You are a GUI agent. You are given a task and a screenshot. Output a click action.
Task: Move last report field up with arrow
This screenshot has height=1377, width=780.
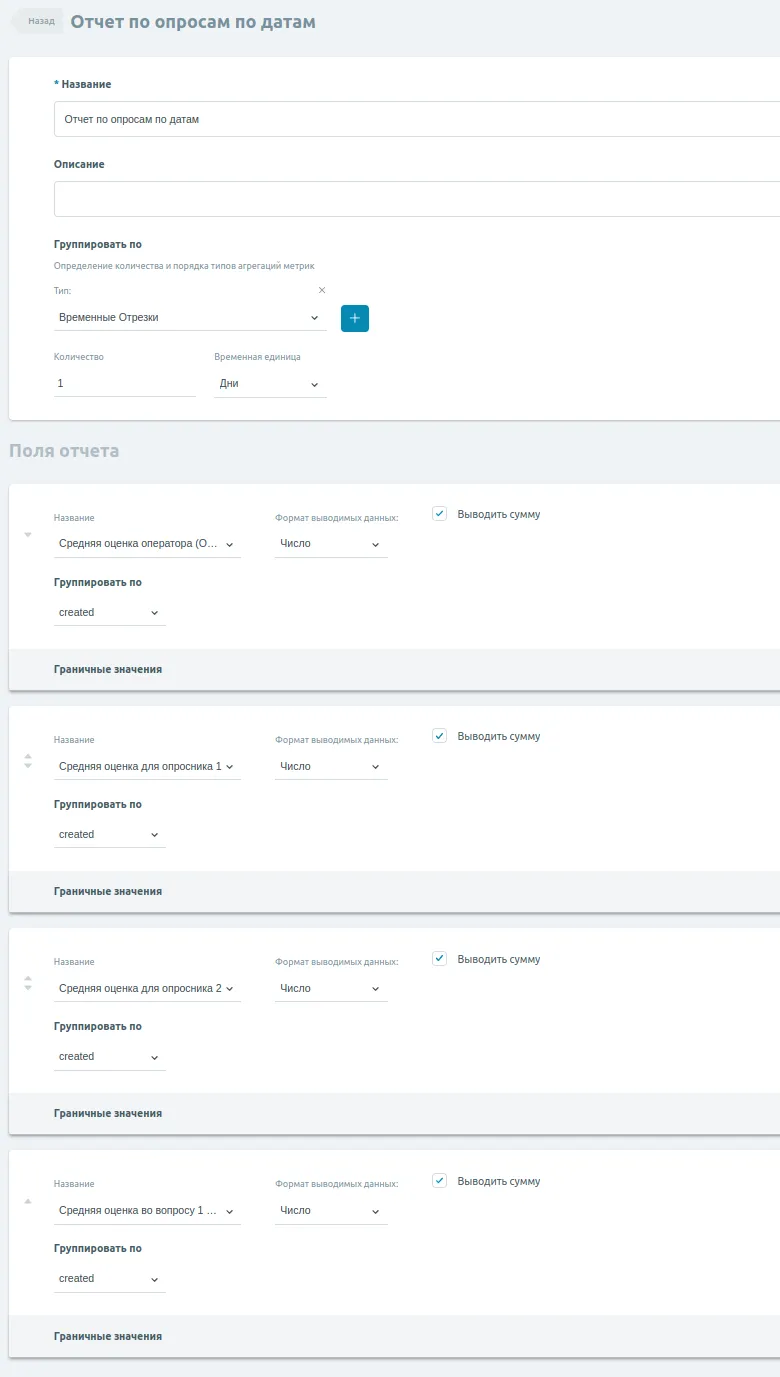click(x=28, y=1200)
